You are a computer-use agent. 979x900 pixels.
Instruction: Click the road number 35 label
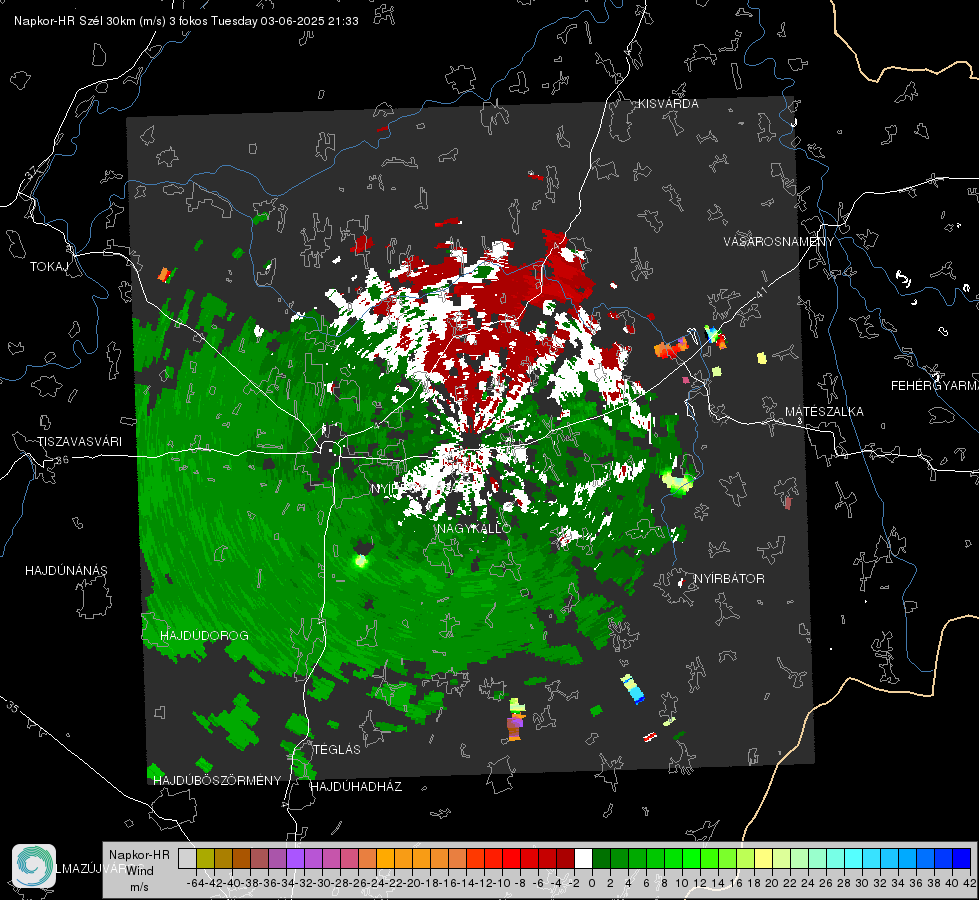(12, 706)
